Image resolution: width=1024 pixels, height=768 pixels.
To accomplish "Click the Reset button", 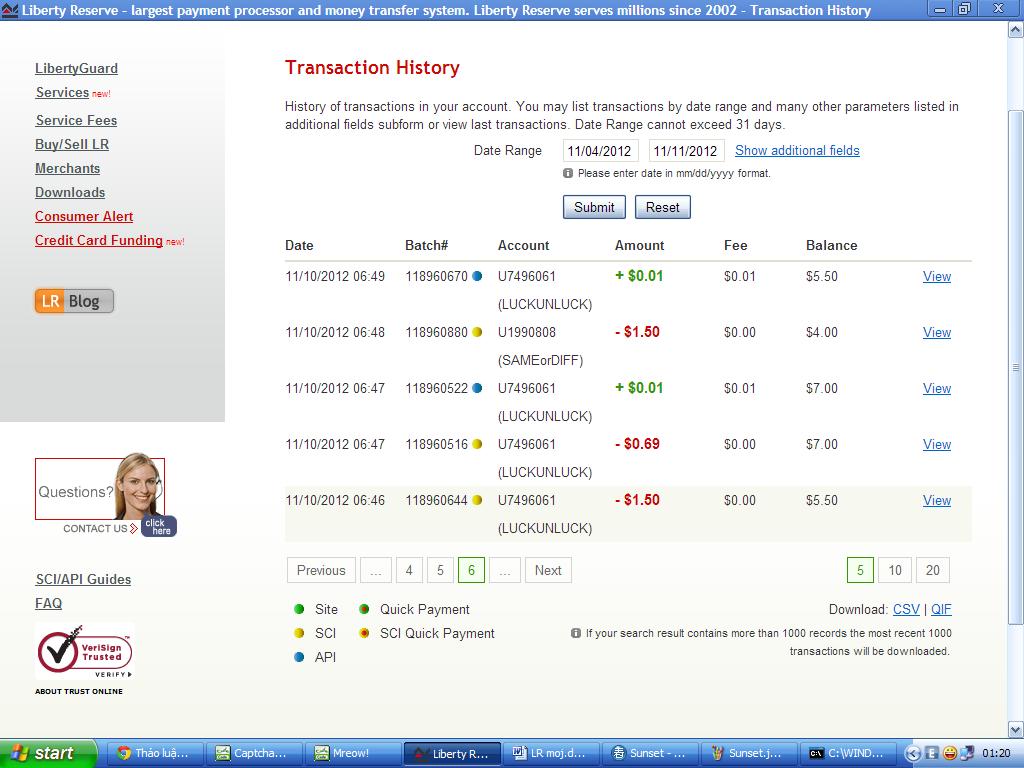I will [x=662, y=207].
